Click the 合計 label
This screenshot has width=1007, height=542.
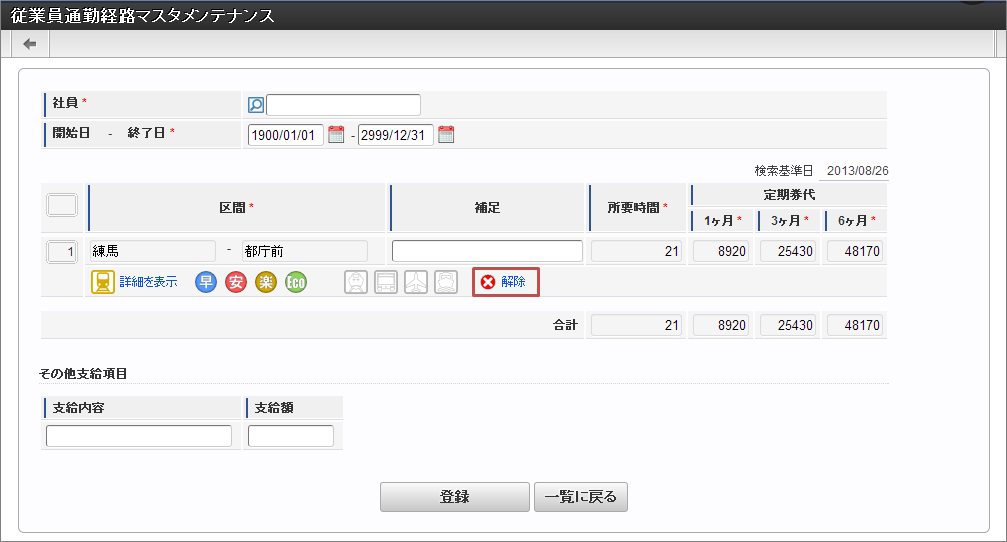click(565, 325)
